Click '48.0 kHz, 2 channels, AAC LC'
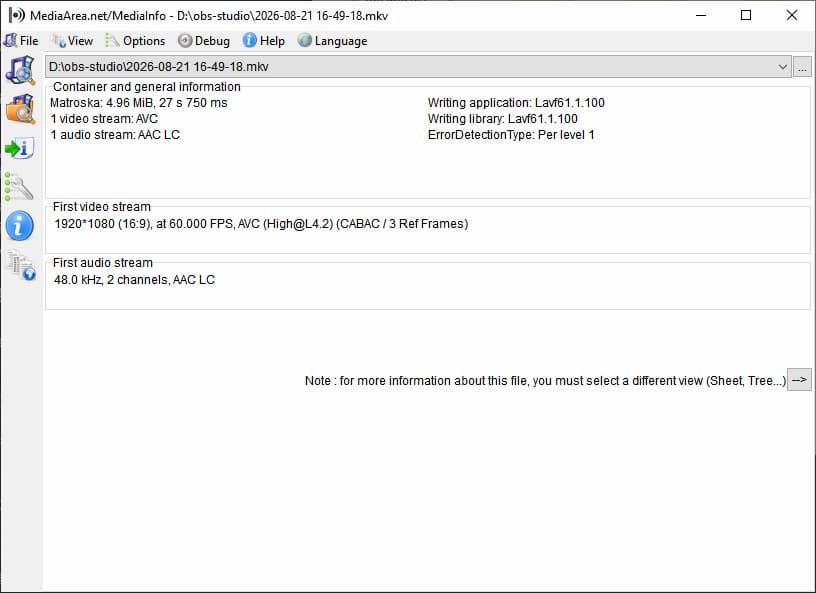 [134, 280]
